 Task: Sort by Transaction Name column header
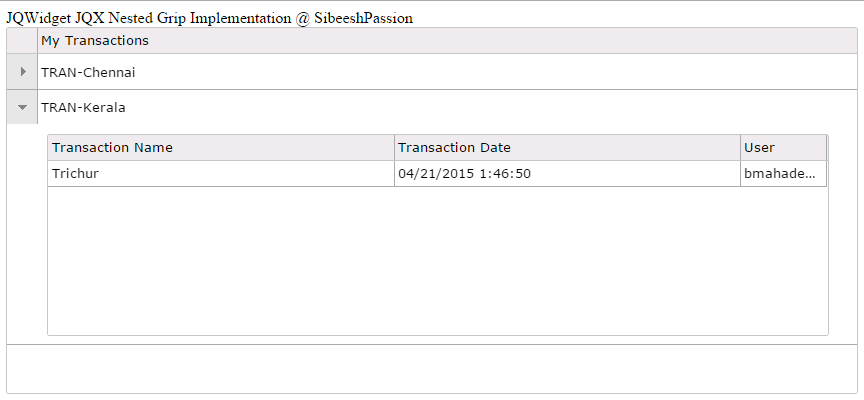(112, 148)
